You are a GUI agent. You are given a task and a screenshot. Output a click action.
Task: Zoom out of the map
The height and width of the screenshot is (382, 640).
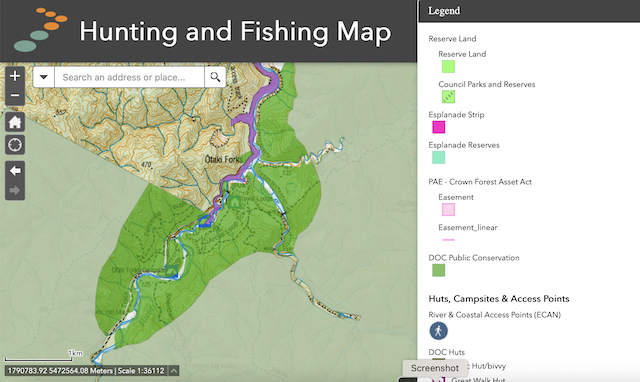[15, 96]
